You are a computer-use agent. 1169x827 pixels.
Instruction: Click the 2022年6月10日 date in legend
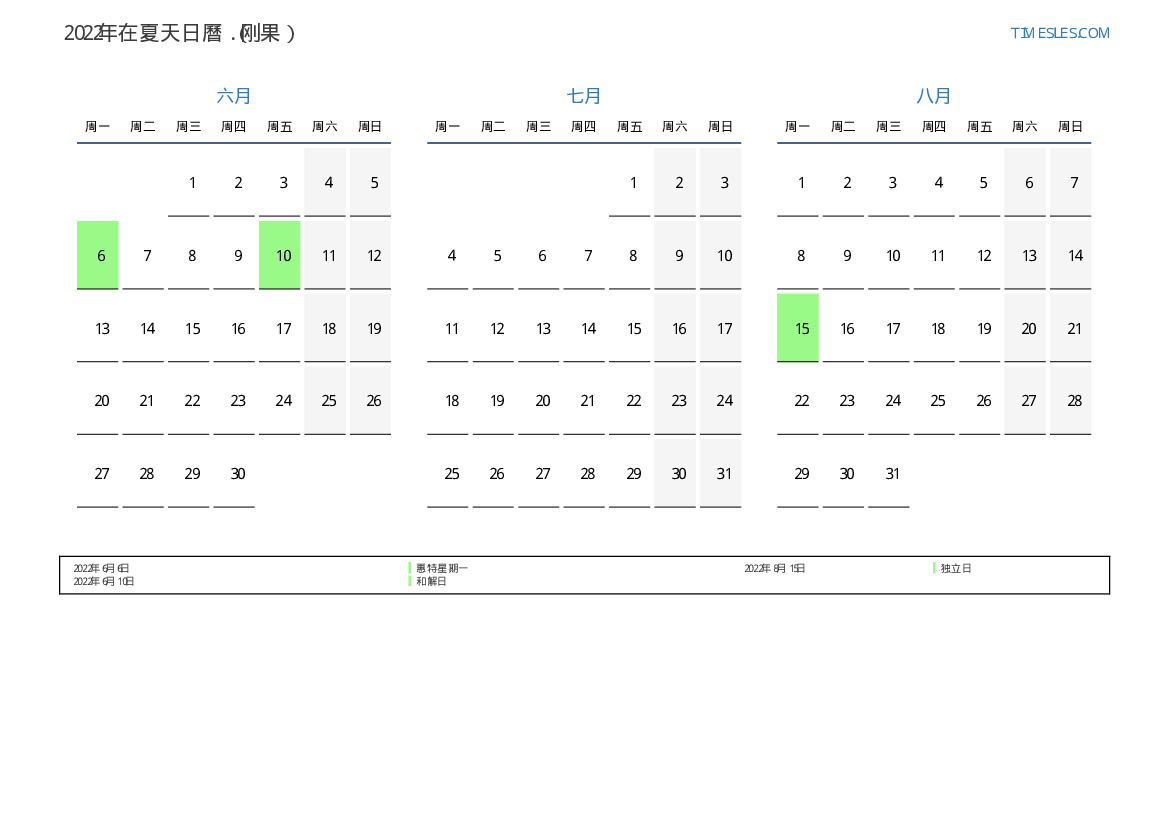[104, 581]
